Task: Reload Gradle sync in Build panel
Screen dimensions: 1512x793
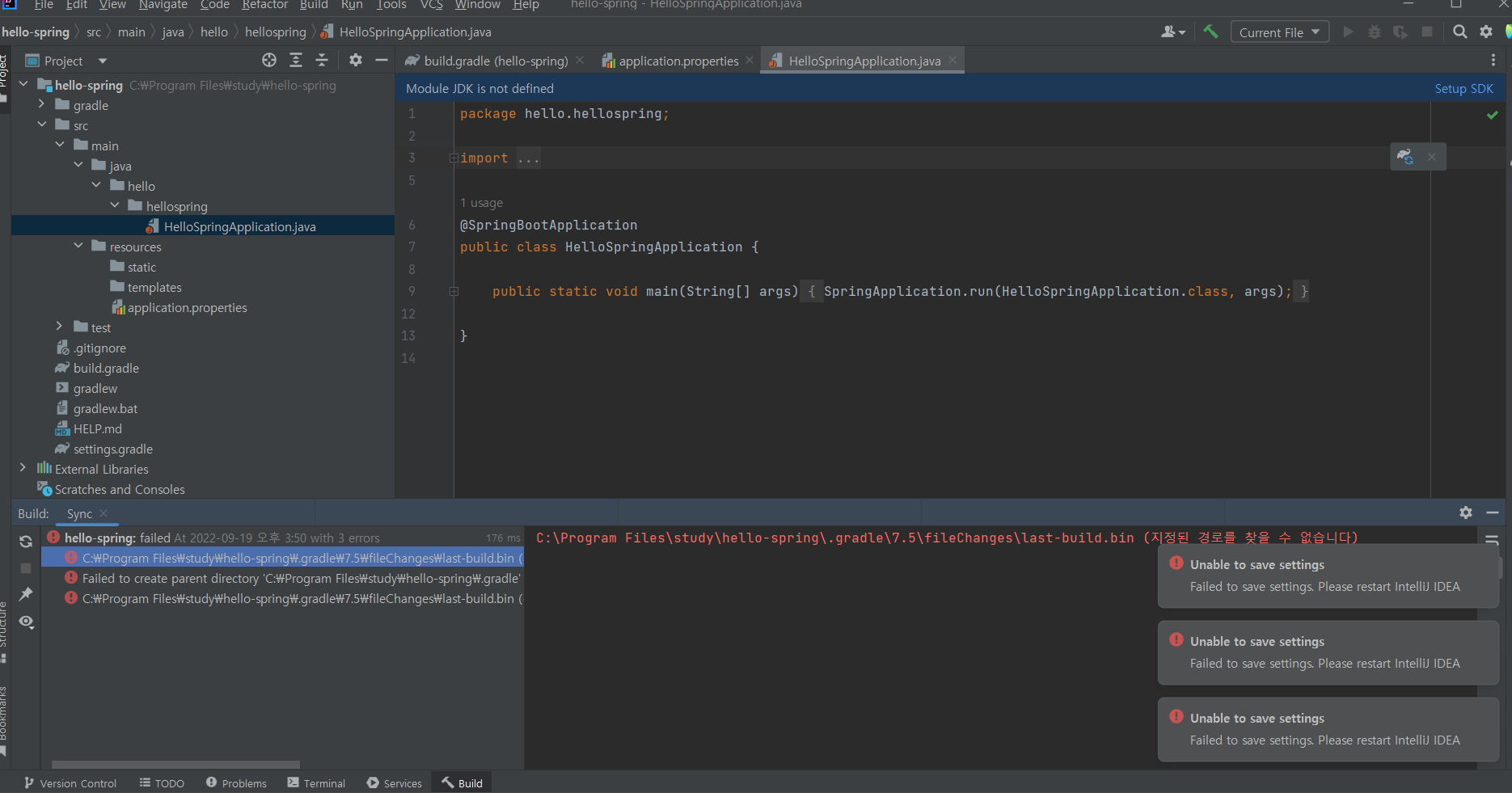Action: [26, 542]
